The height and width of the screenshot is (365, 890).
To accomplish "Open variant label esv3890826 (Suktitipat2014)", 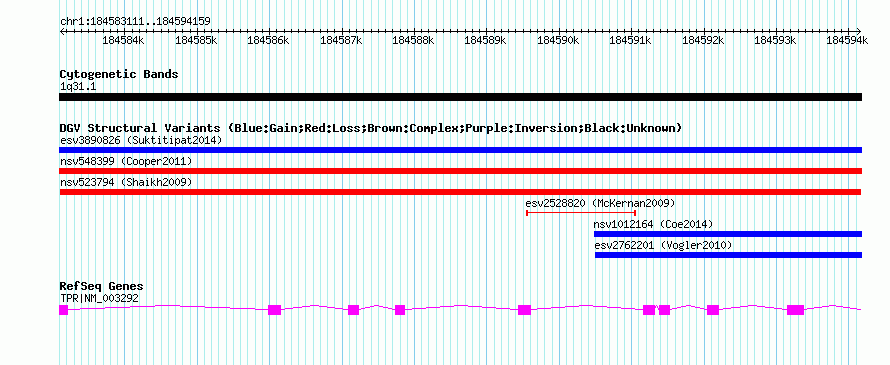I will [x=141, y=140].
